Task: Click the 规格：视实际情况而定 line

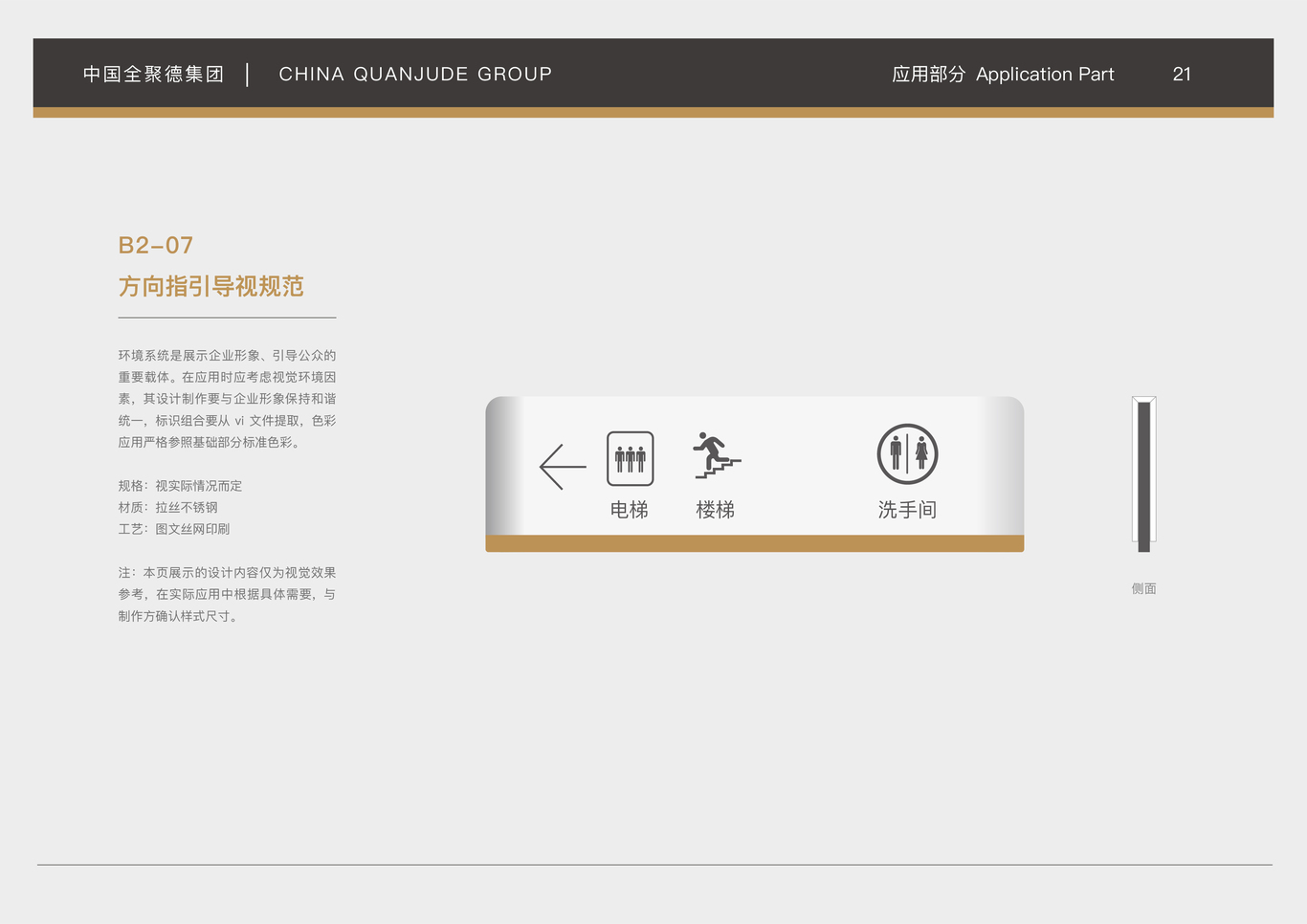Action: 180,486
